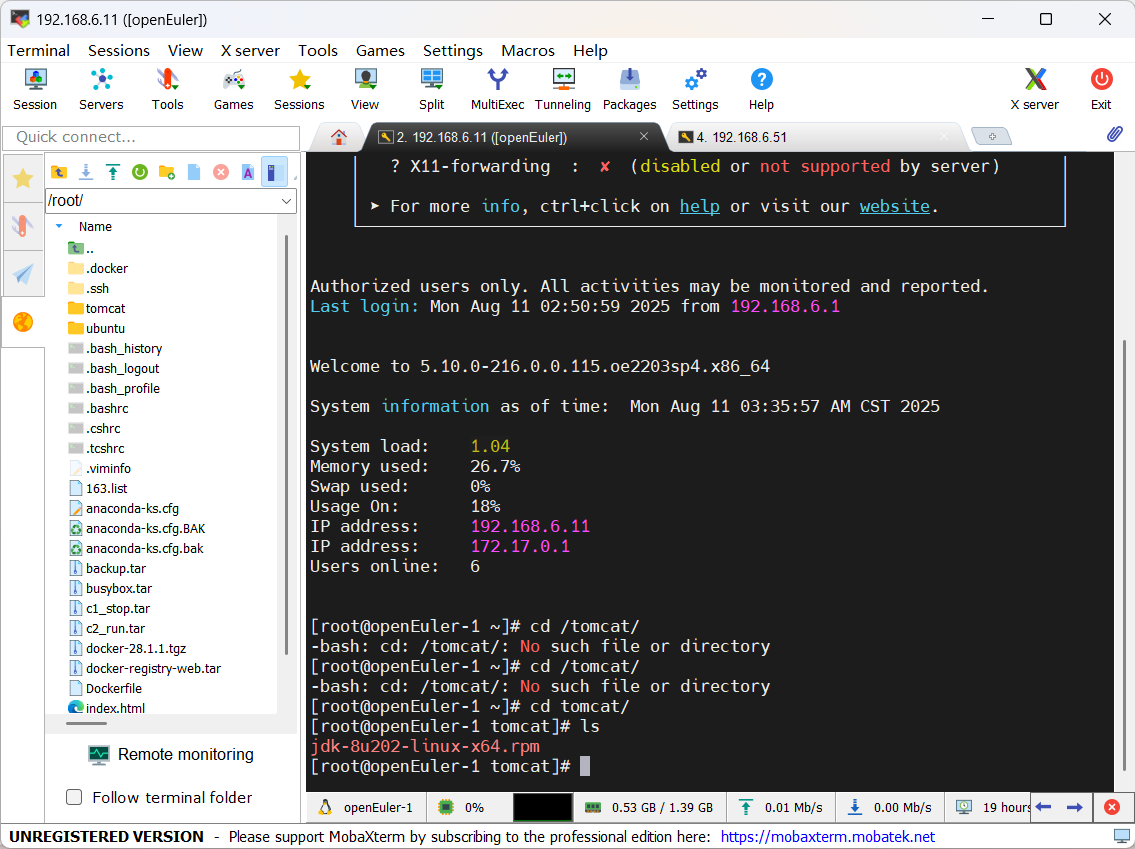Click openEuler-1 status bar entry
The height and width of the screenshot is (849, 1135).
366,807
